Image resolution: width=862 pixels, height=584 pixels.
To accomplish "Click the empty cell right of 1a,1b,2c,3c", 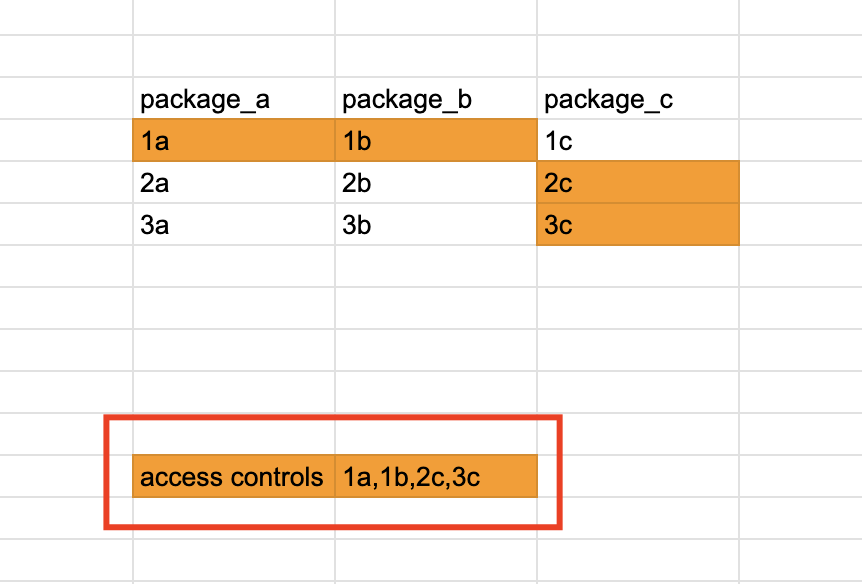I will tap(638, 476).
